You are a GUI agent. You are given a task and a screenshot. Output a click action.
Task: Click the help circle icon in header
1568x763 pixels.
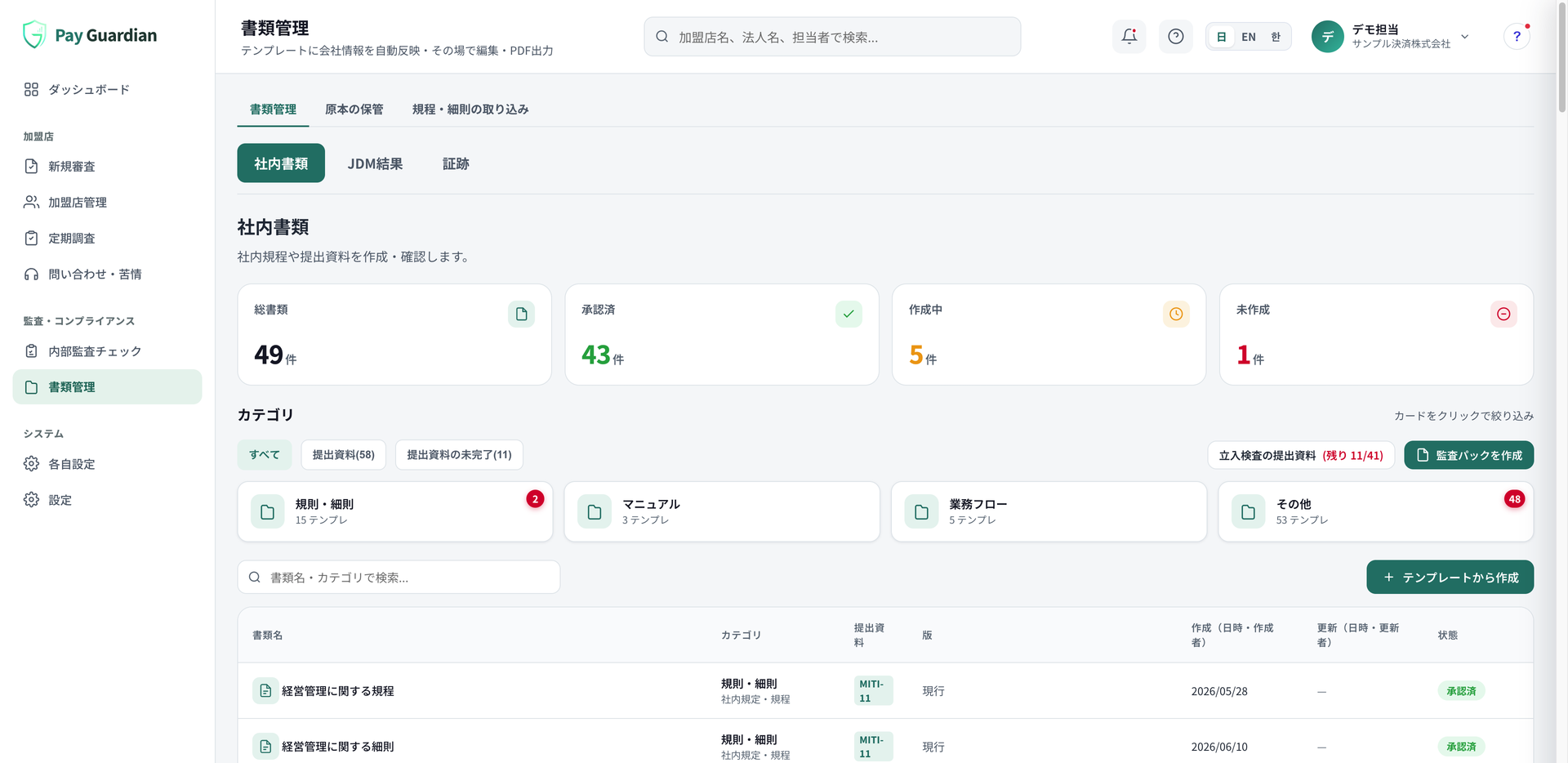click(x=1176, y=36)
